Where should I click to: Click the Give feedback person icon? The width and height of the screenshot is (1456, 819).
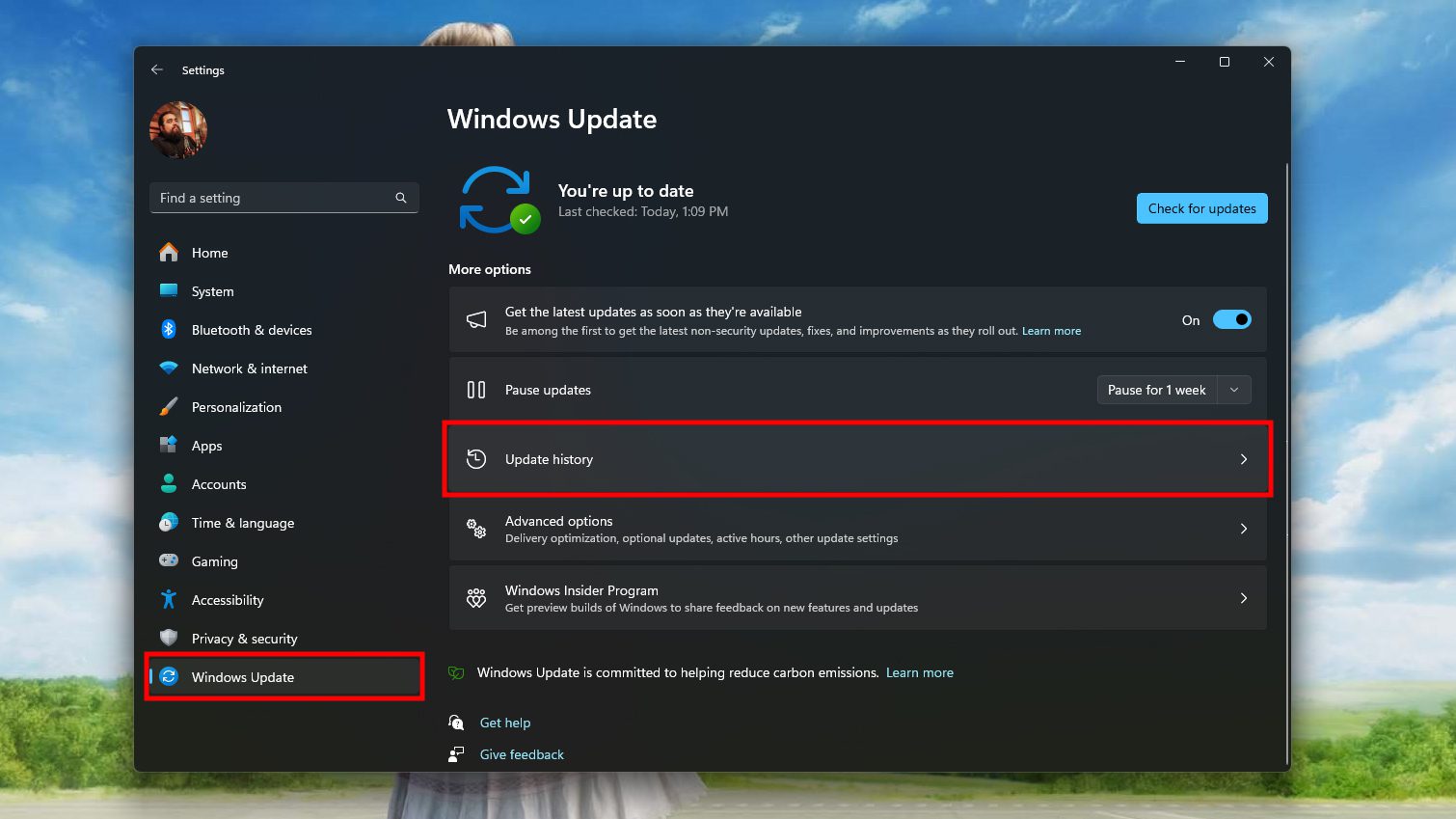point(456,754)
